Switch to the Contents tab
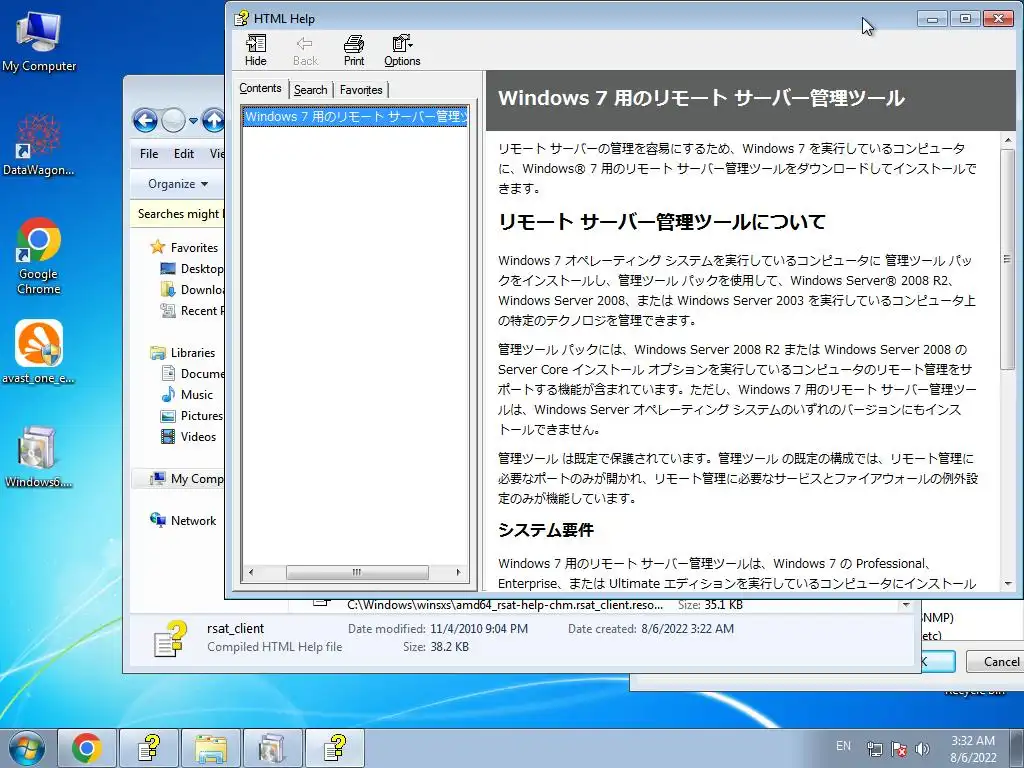 tap(260, 88)
